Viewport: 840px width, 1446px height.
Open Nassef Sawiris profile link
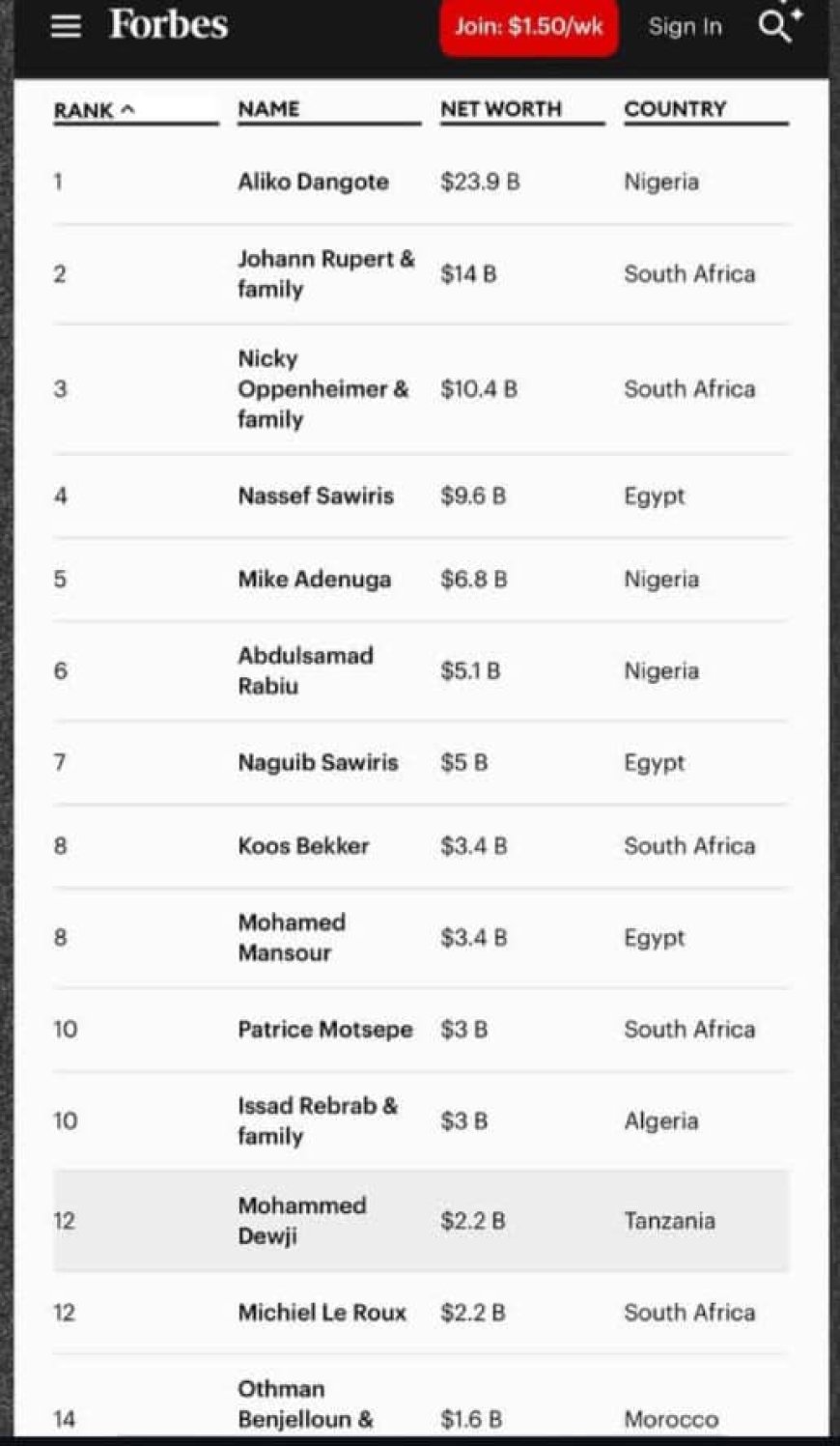[x=316, y=496]
